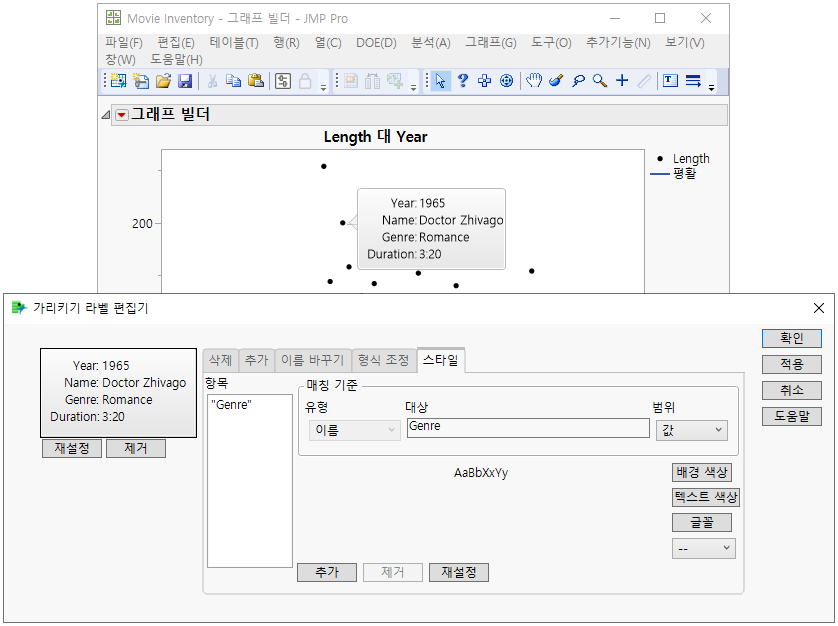Open the font style dropdown showing --
The image size is (838, 626).
pyautogui.click(x=703, y=548)
